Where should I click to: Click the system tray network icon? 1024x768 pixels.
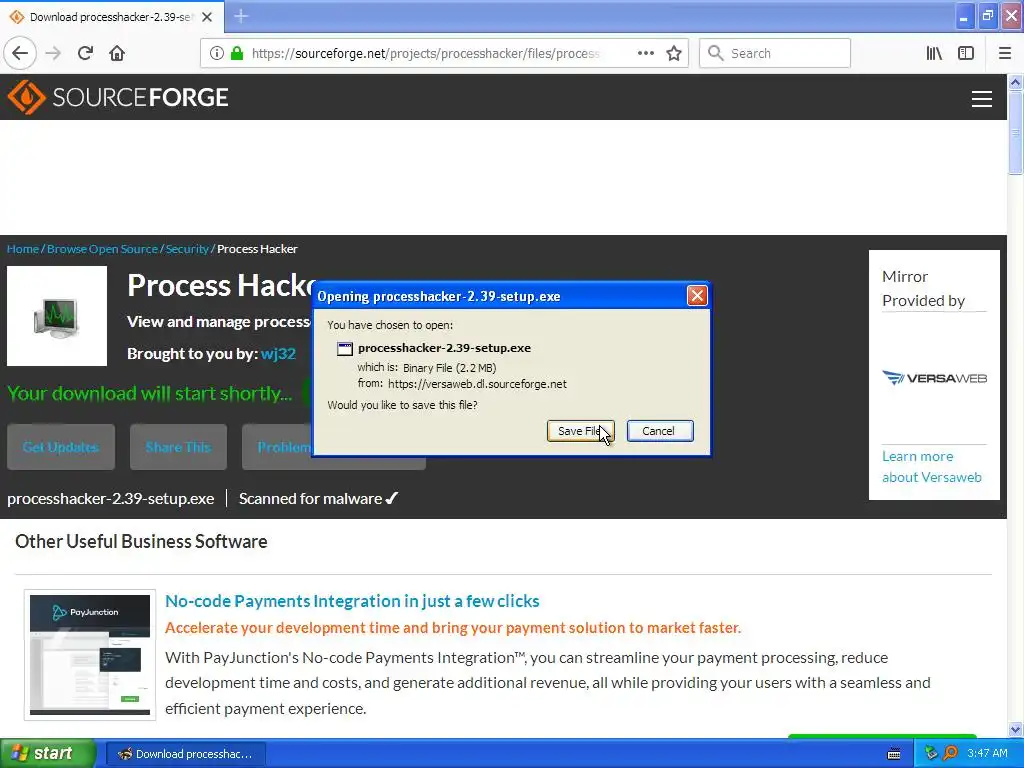pyautogui.click(x=931, y=753)
